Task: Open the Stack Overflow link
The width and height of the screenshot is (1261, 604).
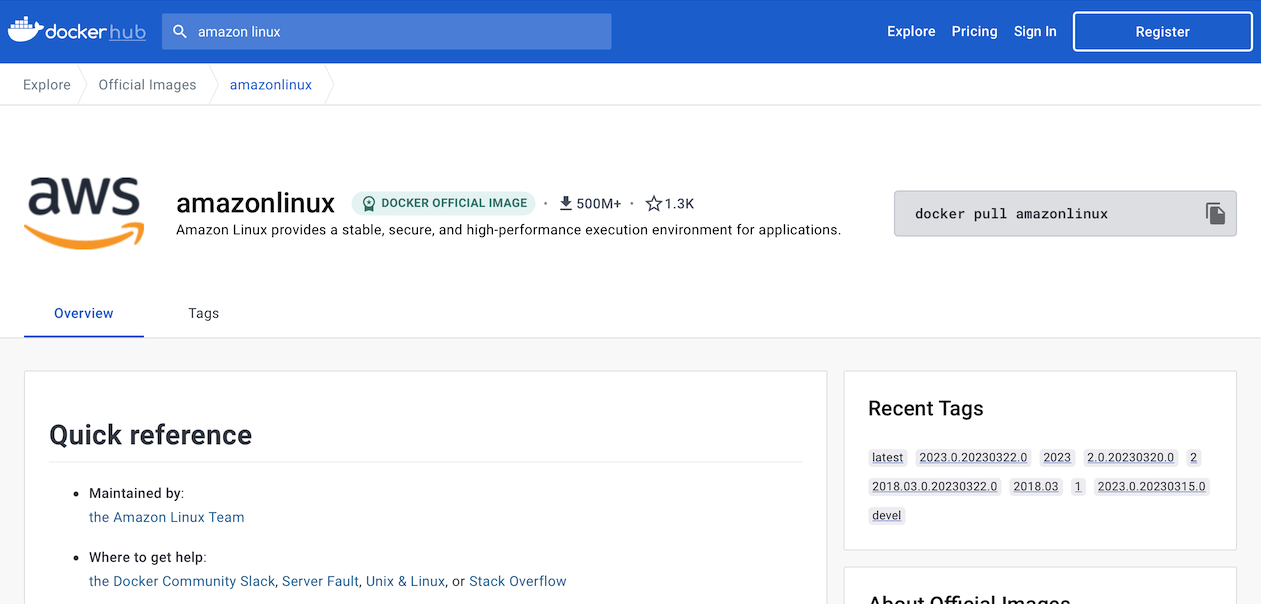Action: coord(518,581)
